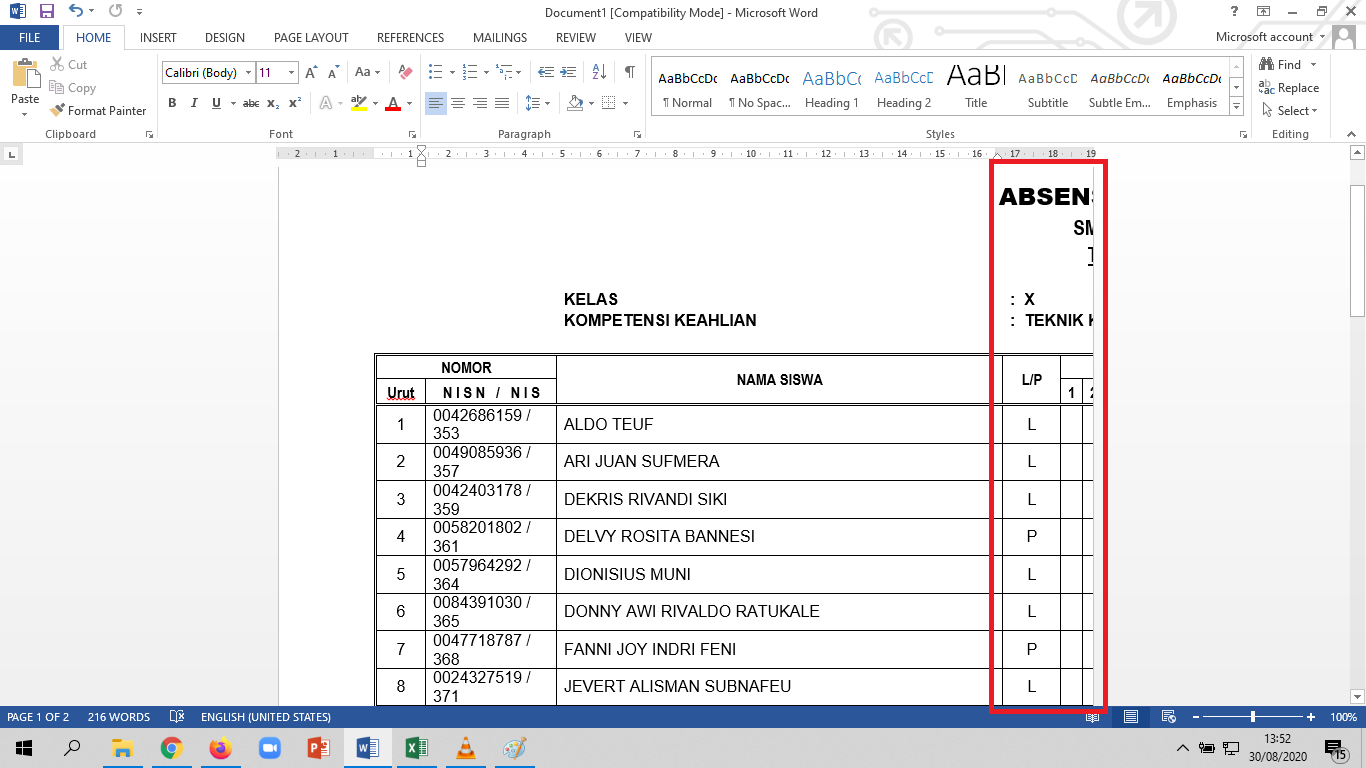Open the font name dropdown
Screen dimensions: 1366x768
[x=248, y=72]
